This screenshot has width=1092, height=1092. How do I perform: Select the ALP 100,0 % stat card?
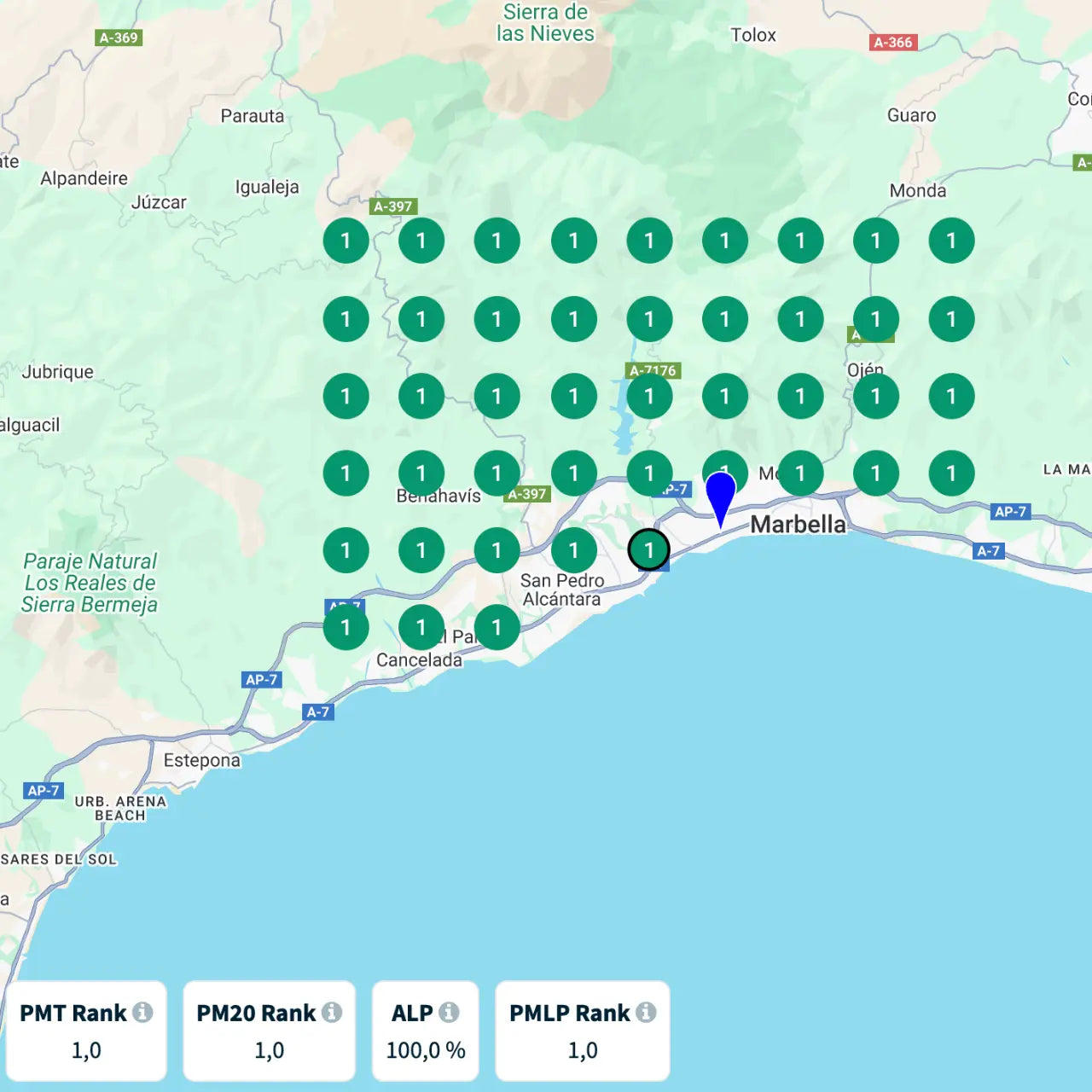tap(426, 1031)
